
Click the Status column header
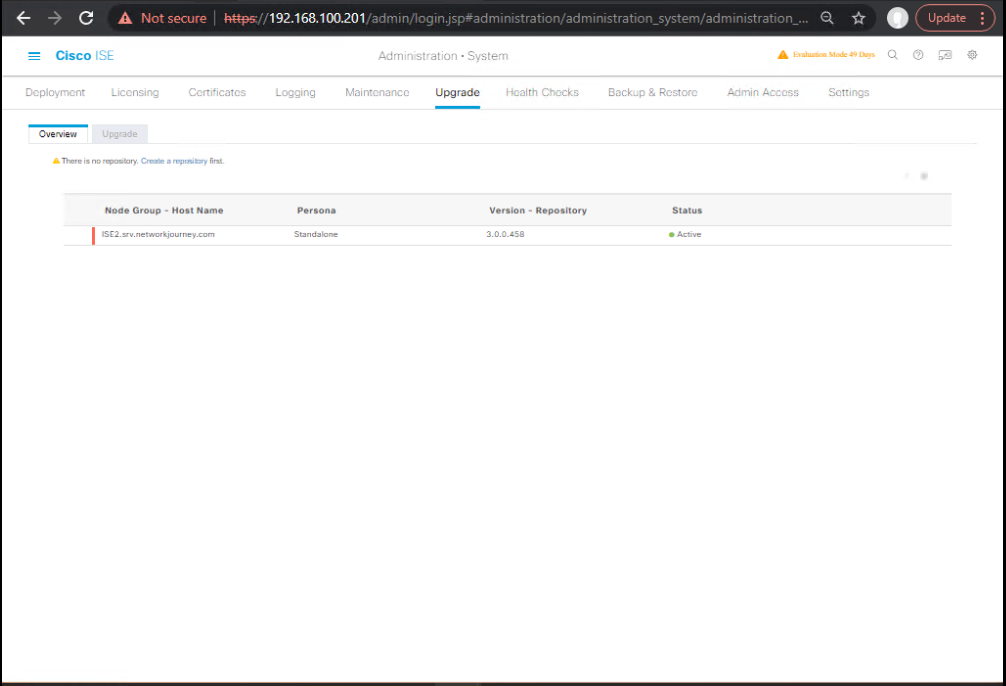click(x=687, y=210)
